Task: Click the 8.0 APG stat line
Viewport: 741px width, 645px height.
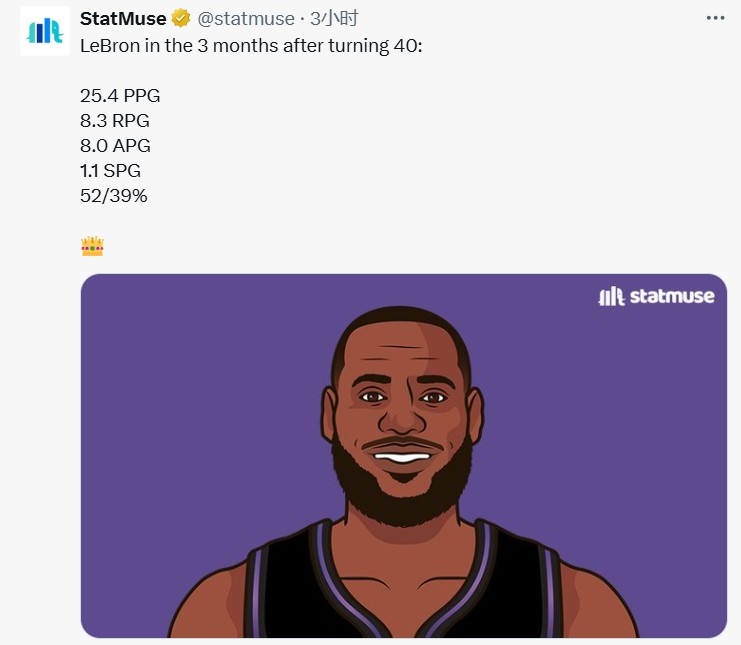Action: coord(115,146)
